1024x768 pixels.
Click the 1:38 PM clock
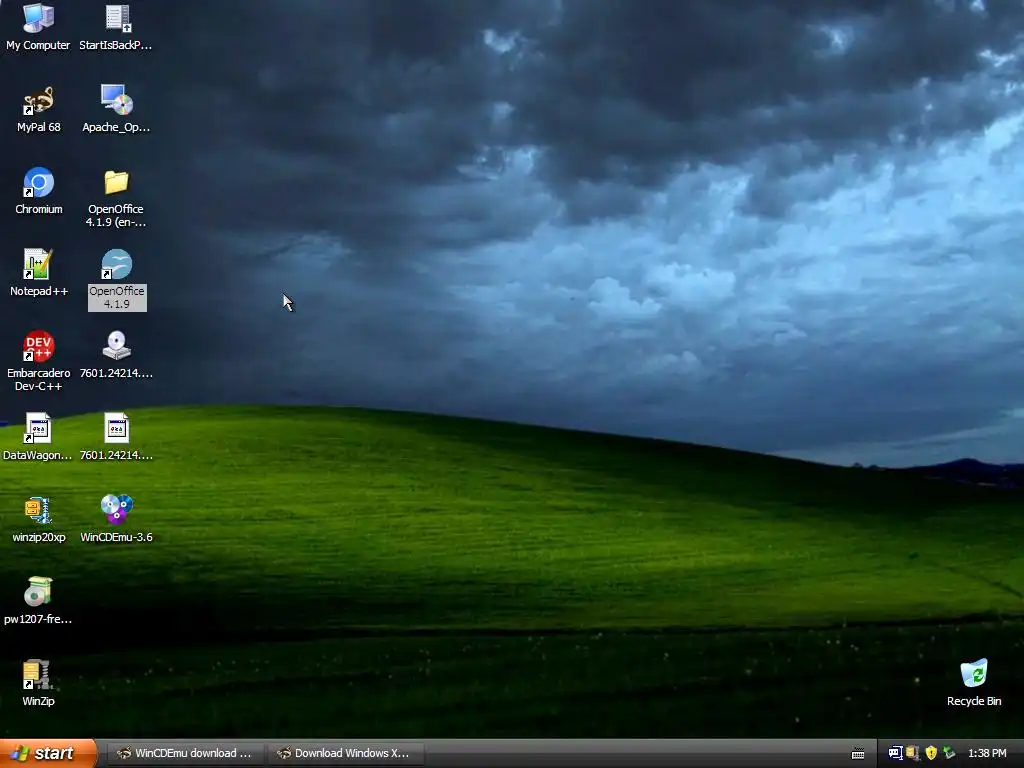point(987,753)
